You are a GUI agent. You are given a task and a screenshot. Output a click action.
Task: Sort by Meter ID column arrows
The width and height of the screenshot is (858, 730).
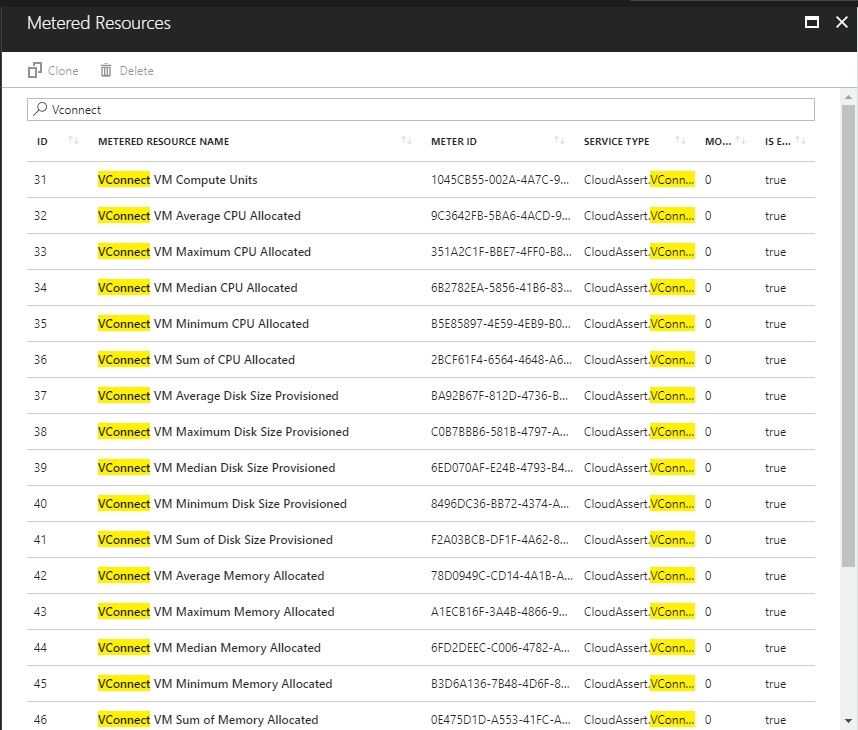point(559,141)
